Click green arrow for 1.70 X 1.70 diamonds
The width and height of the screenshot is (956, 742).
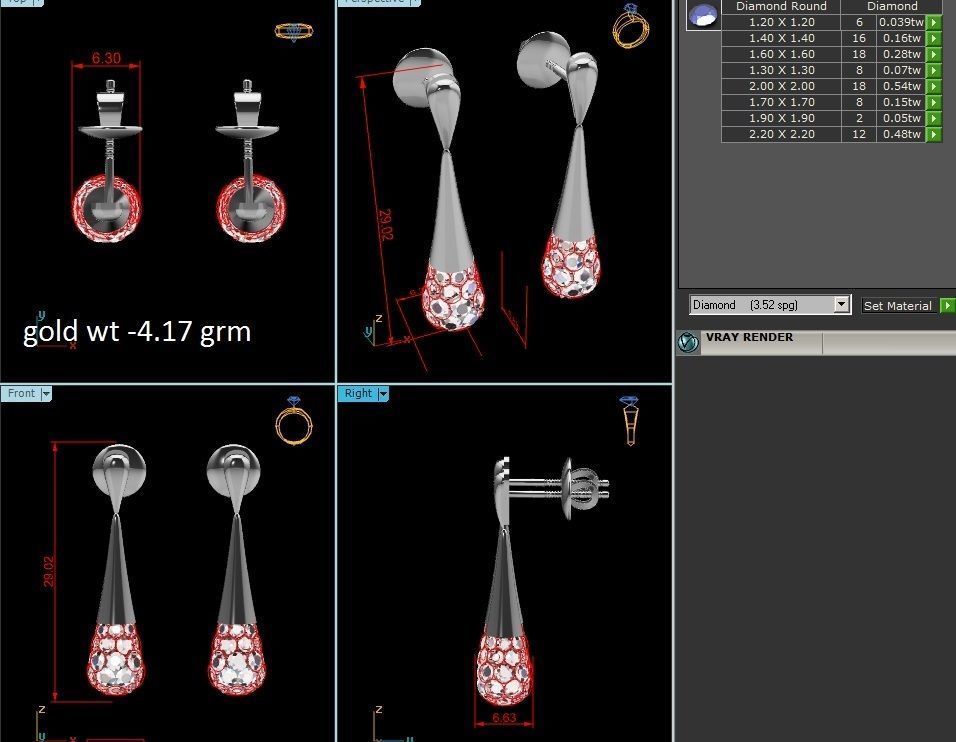pyautogui.click(x=933, y=102)
